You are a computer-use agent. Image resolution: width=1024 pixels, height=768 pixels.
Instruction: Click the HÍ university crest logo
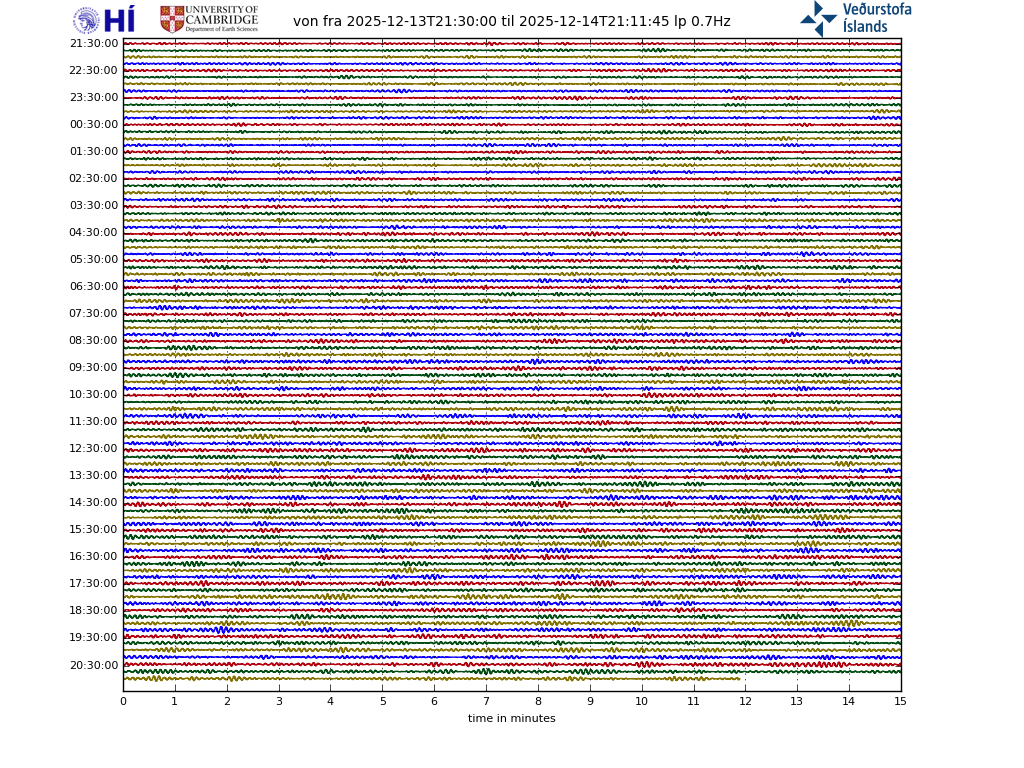pos(87,20)
